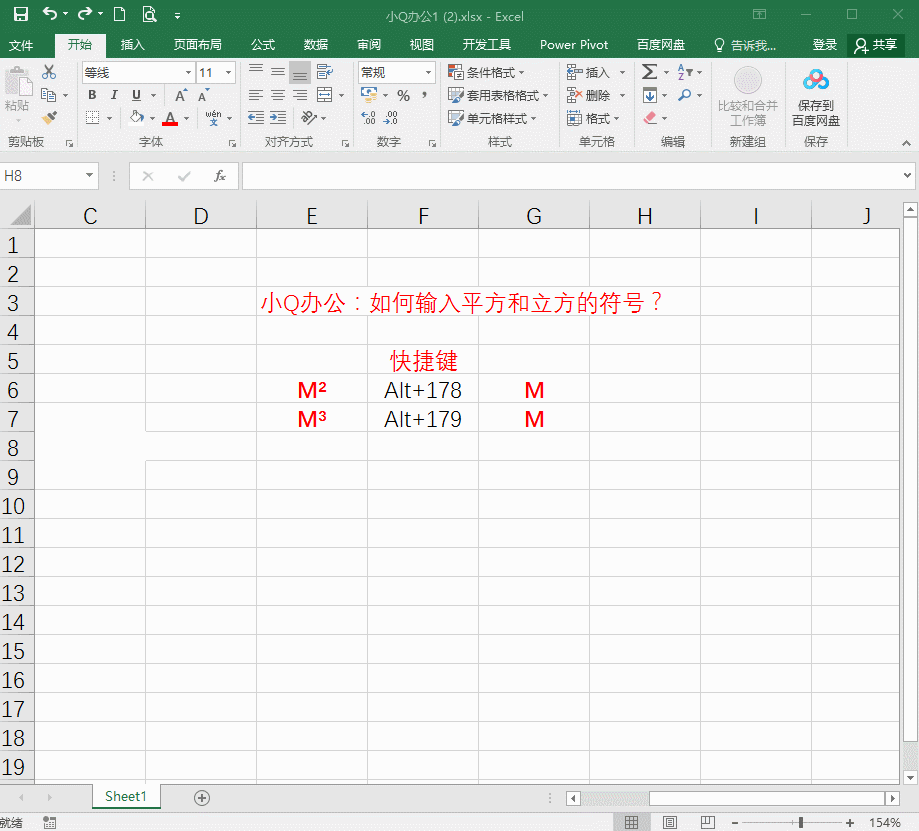Toggle underline formatting
919x831 pixels.
point(137,95)
